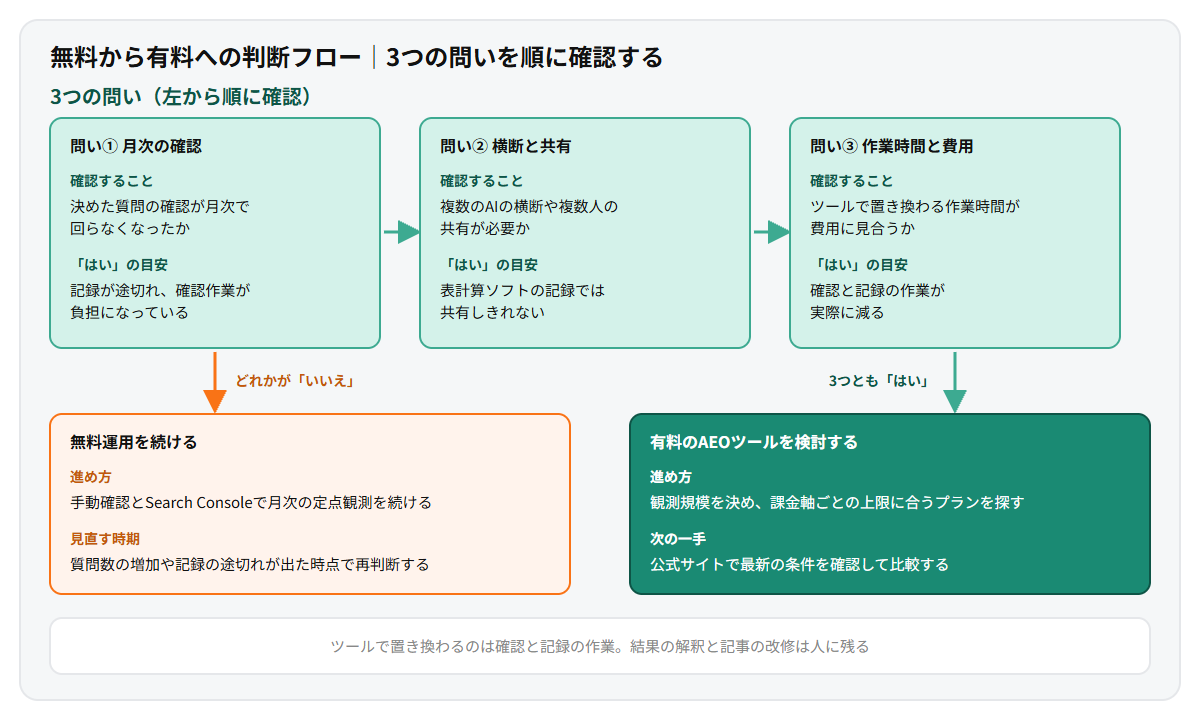Click the heading '3つの問いを順に確認する'
Screen dimensions: 1200x720
(524, 57)
